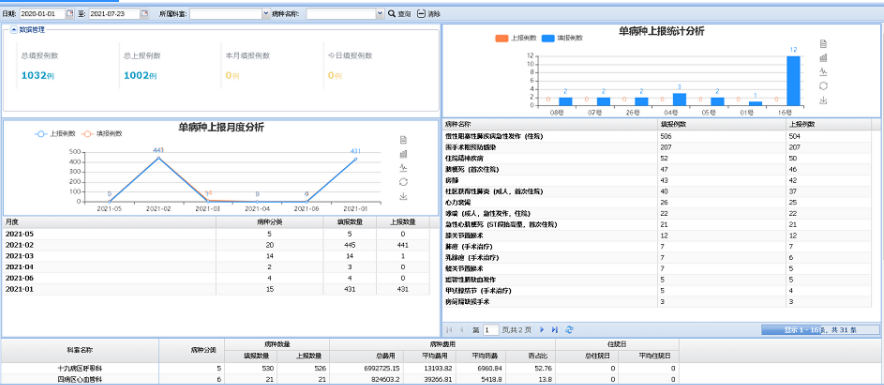Select the 2021-01 month row

click(216, 289)
